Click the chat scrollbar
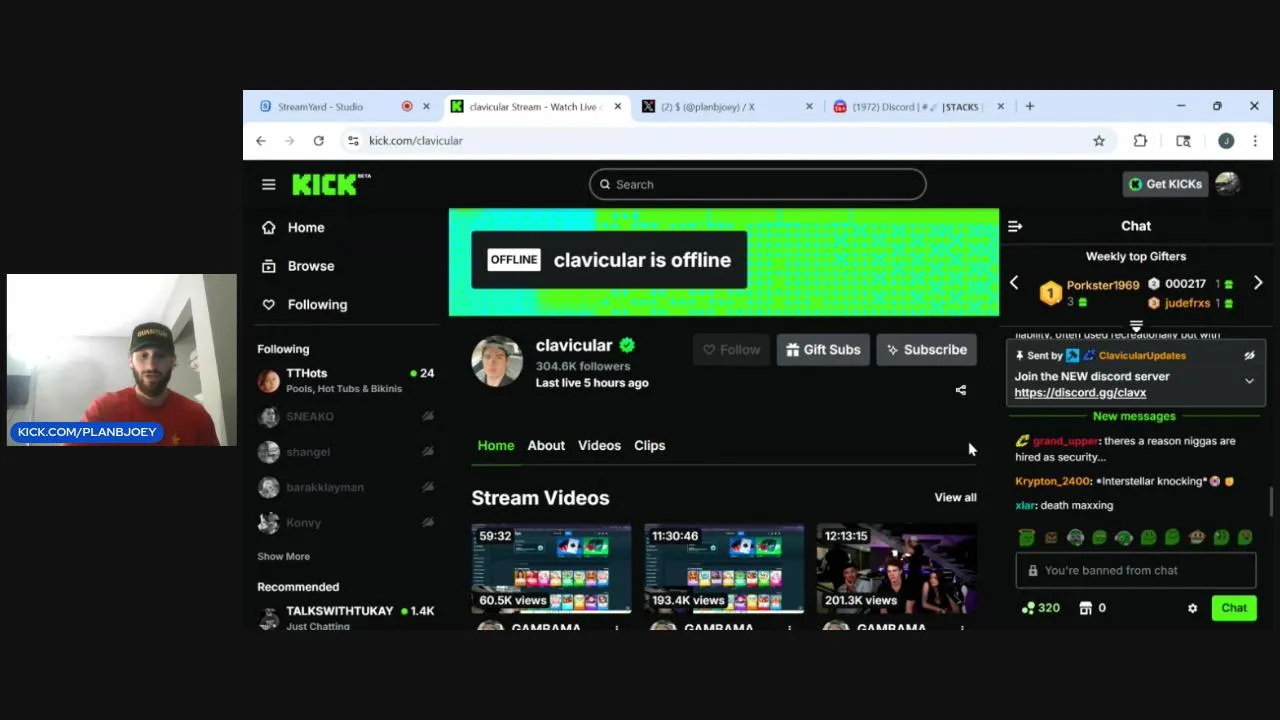The height and width of the screenshot is (720, 1280). click(x=1272, y=500)
